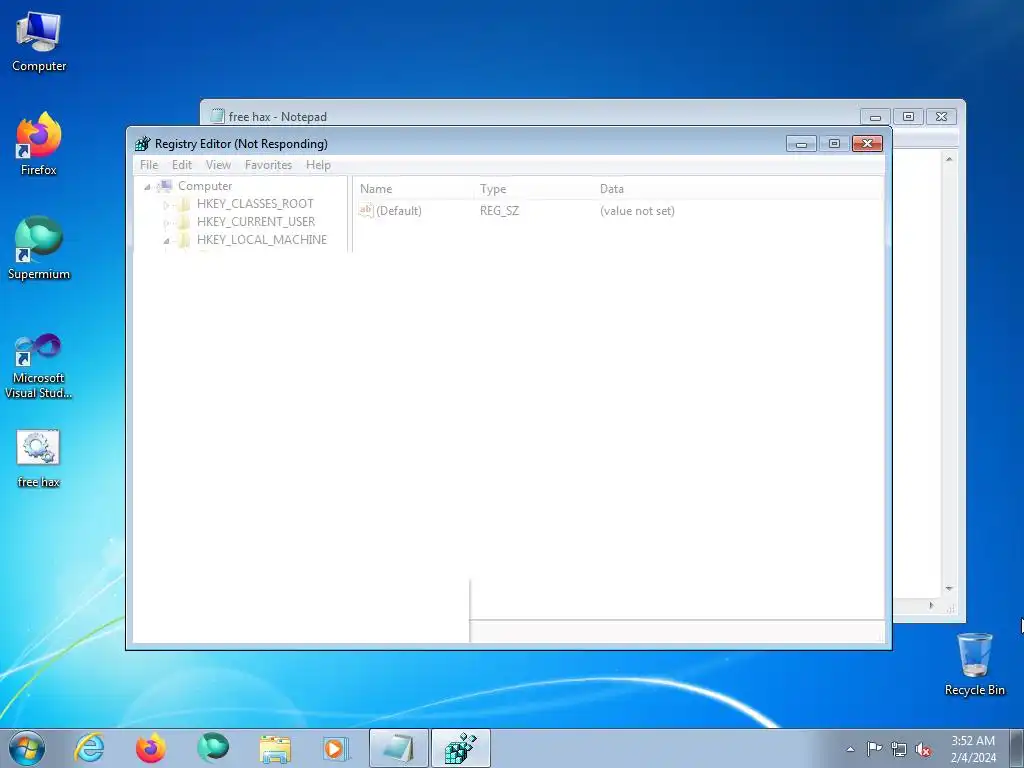Viewport: 1024px width, 768px height.
Task: Minimize the Notepad window
Action: [876, 117]
